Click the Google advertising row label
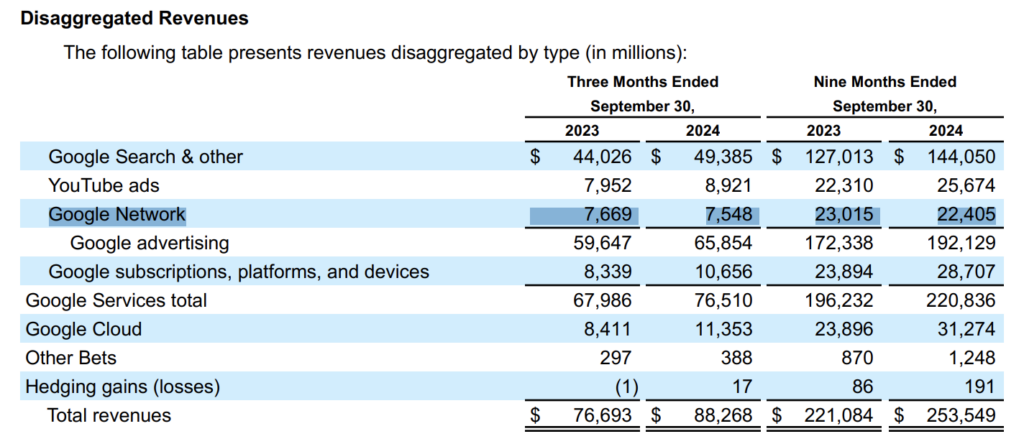This screenshot has height=444, width=1024. click(x=150, y=243)
